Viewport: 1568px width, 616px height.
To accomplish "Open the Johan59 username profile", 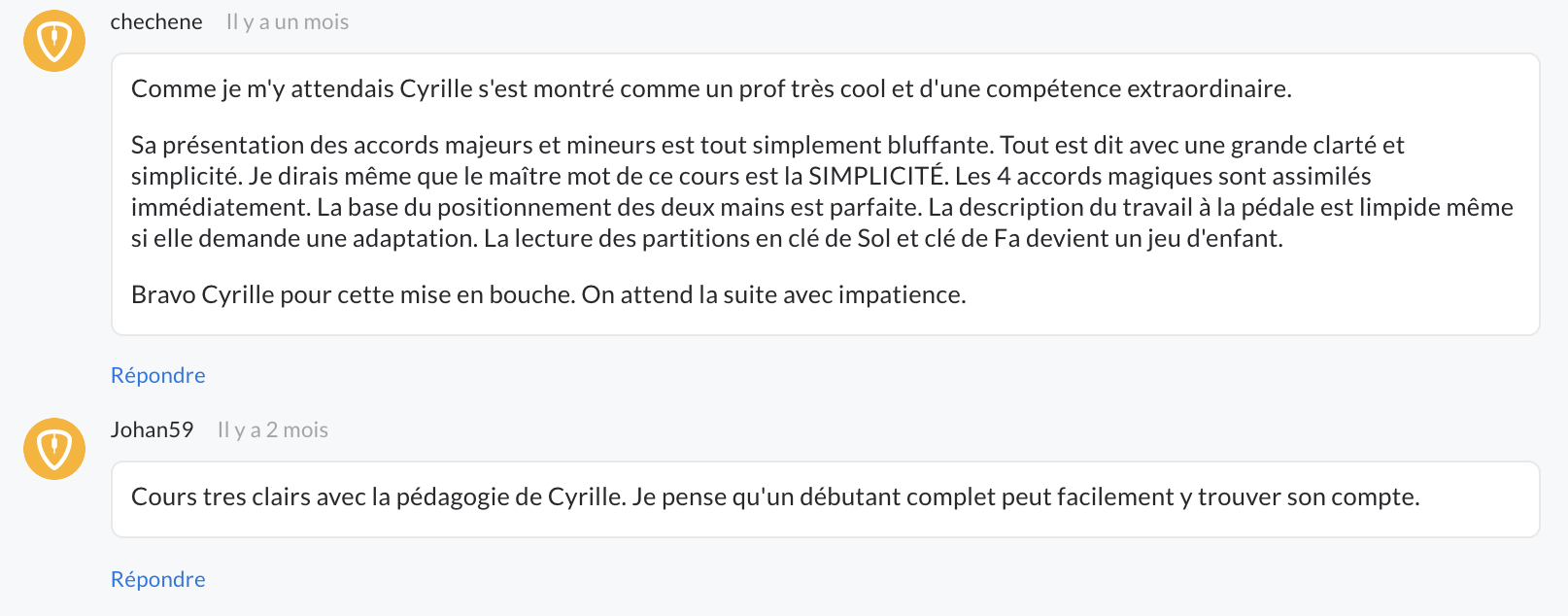I will [152, 430].
